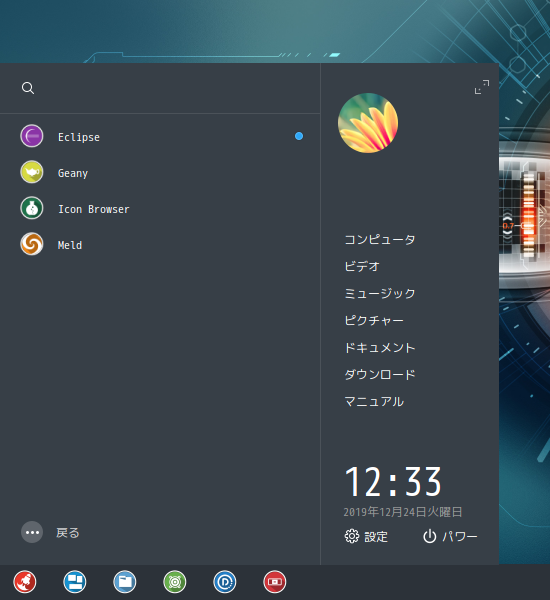The width and height of the screenshot is (550, 600).
Task: Click the red rocket launcher dock icon
Action: click(x=25, y=582)
